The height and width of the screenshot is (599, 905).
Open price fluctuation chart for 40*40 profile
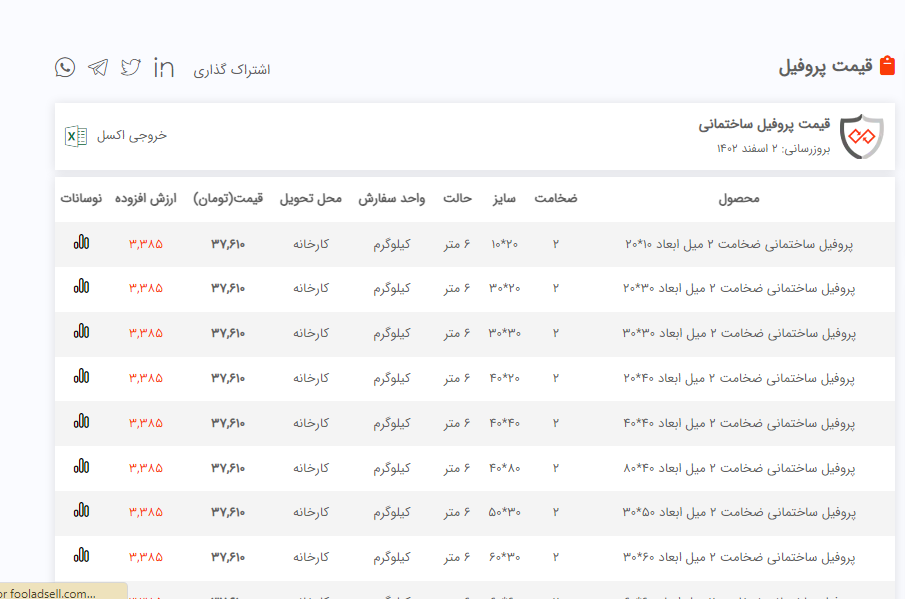pos(81,422)
